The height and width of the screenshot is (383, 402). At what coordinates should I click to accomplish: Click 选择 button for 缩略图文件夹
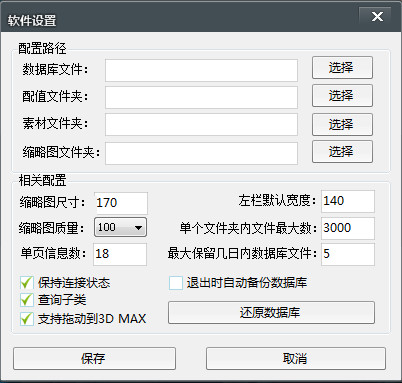tap(342, 152)
